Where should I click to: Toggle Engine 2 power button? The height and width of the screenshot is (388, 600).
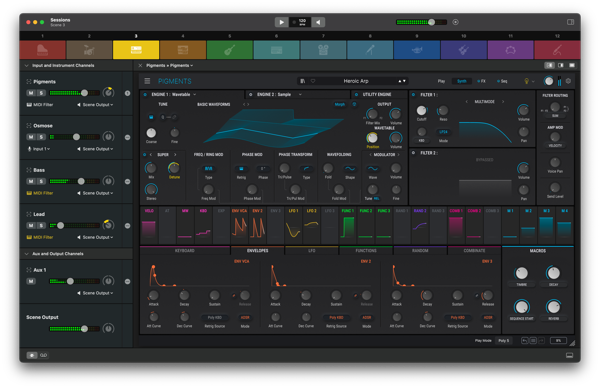point(251,95)
